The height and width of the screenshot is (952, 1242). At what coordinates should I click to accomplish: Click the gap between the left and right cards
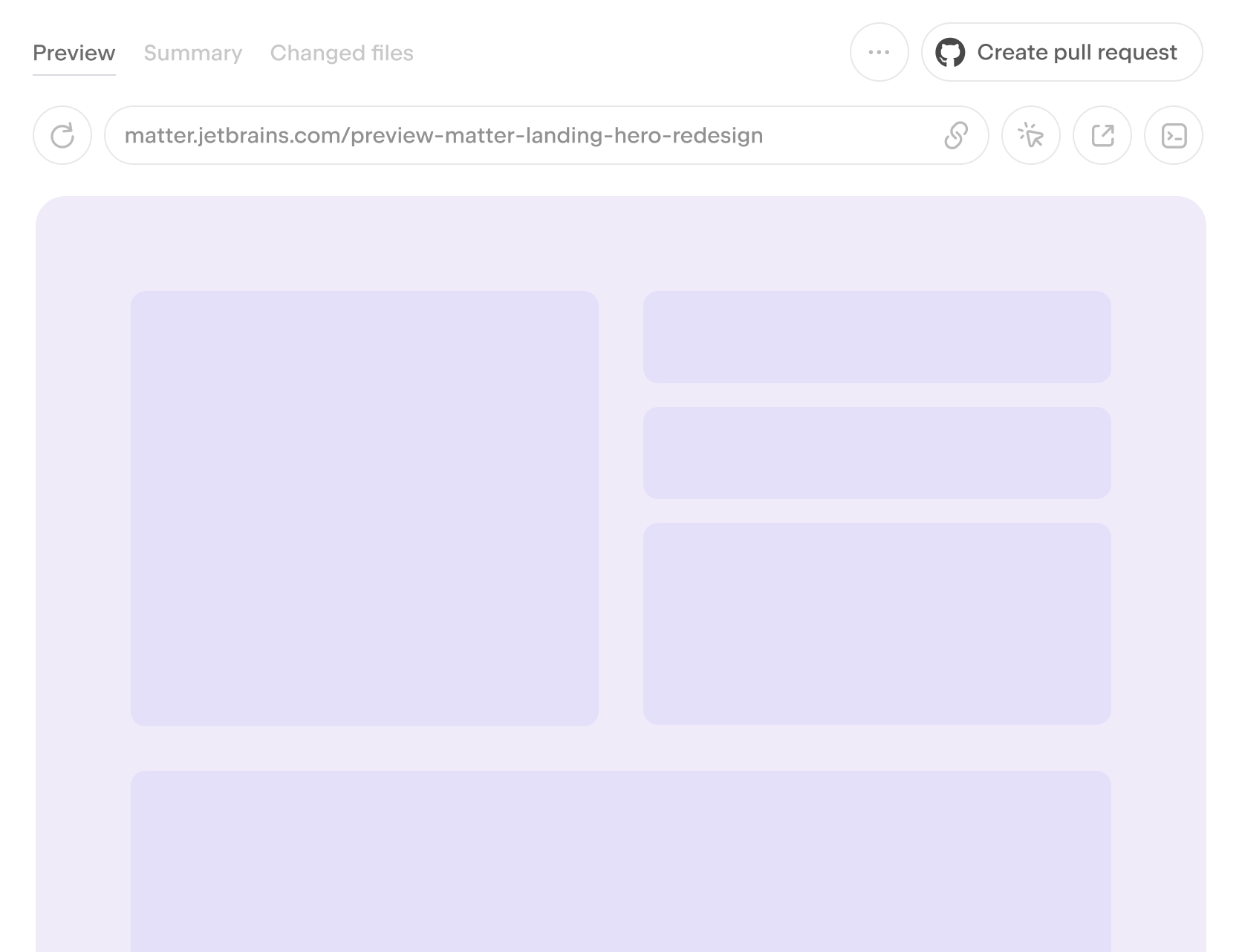[x=621, y=509]
